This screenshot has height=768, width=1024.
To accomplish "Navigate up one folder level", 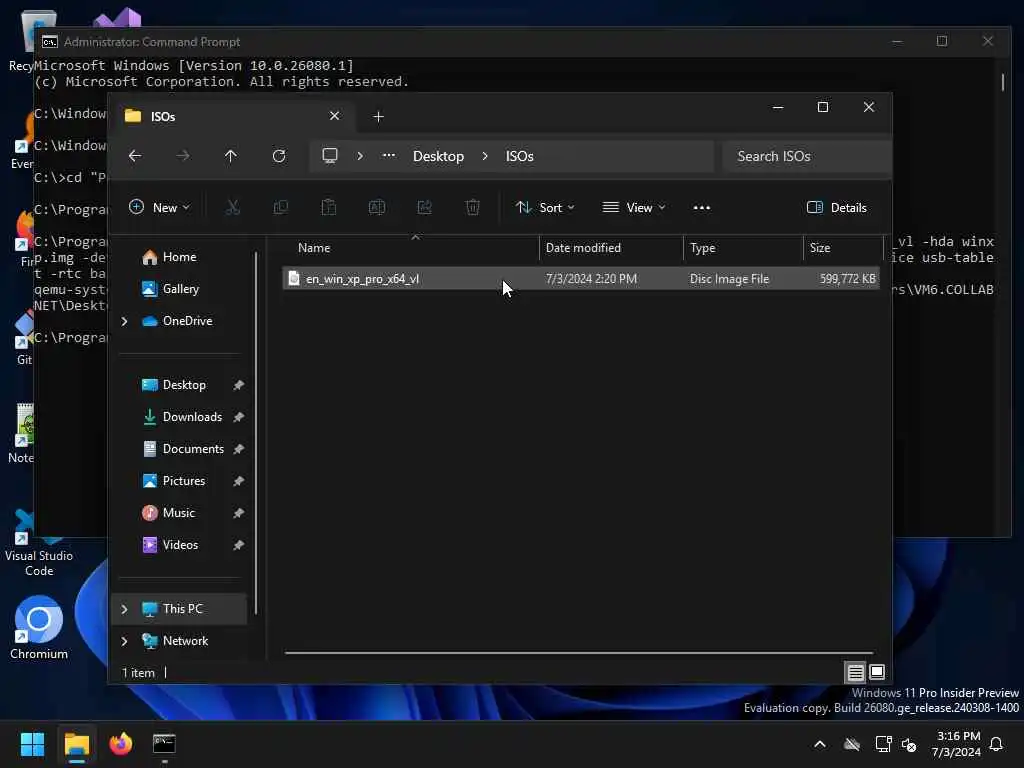I will point(231,156).
